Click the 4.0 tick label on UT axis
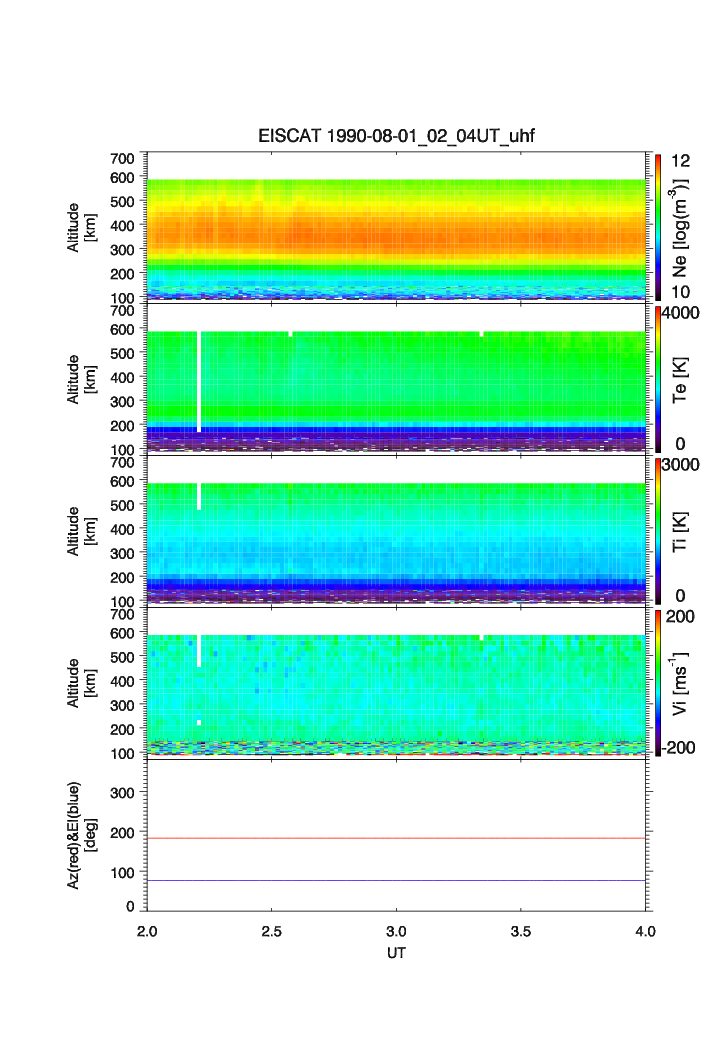The width and height of the screenshot is (708, 1063). pos(644,930)
